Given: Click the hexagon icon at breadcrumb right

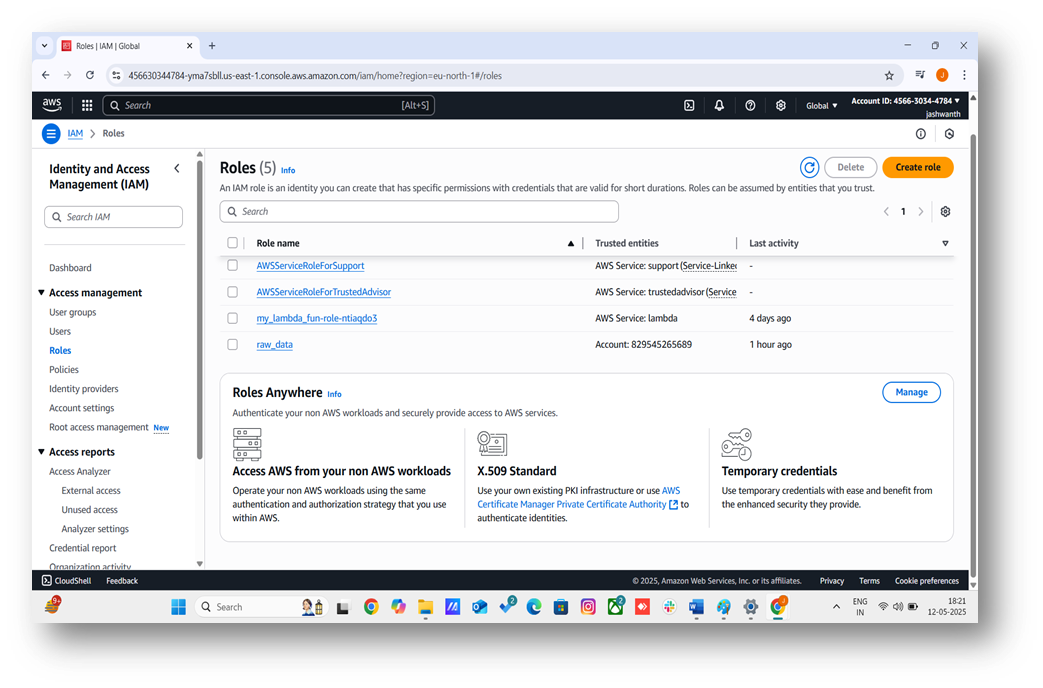Looking at the screenshot, I should pos(949,134).
